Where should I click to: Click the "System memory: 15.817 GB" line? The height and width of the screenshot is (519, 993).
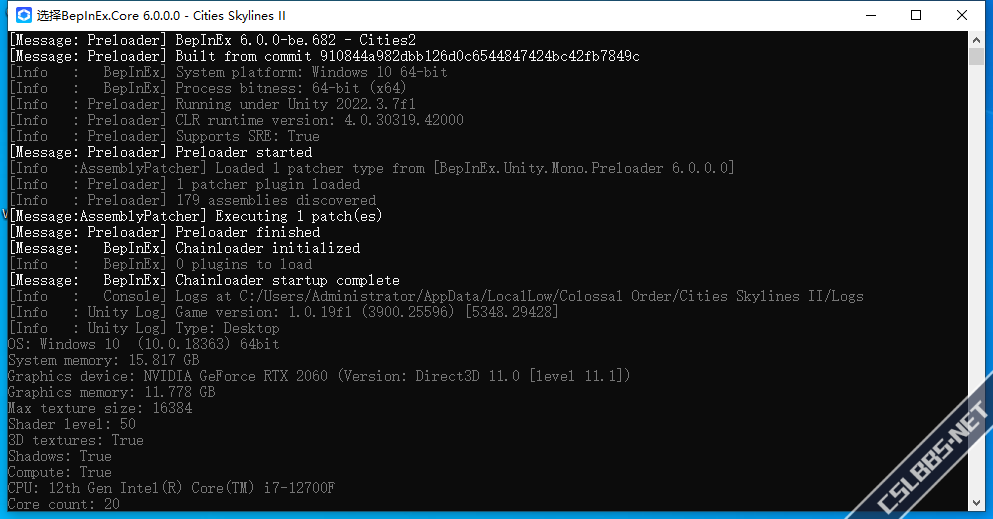103,360
